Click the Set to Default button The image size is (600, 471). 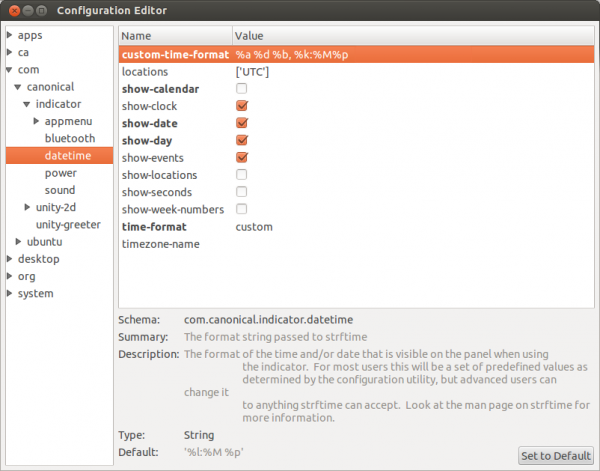pyautogui.click(x=556, y=456)
